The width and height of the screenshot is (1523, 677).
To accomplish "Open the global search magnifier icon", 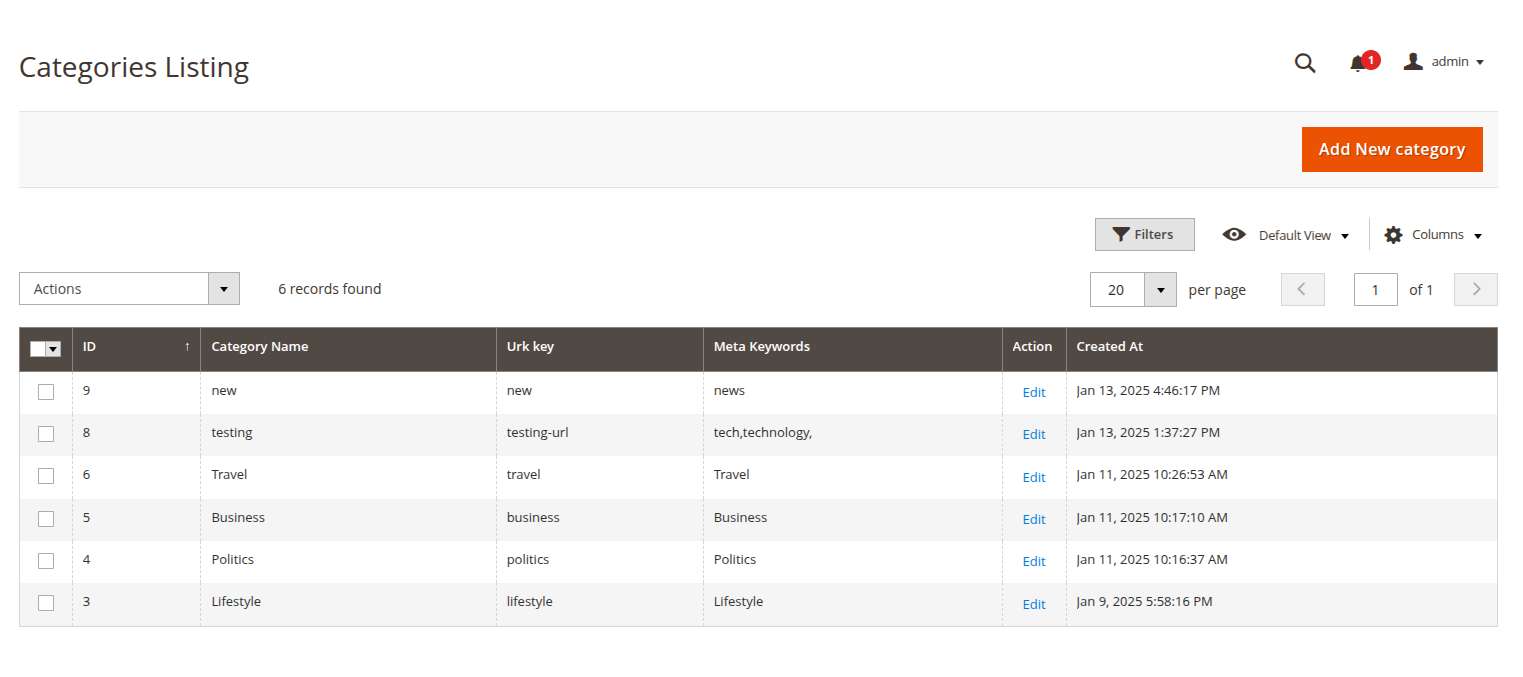I will click(x=1305, y=62).
